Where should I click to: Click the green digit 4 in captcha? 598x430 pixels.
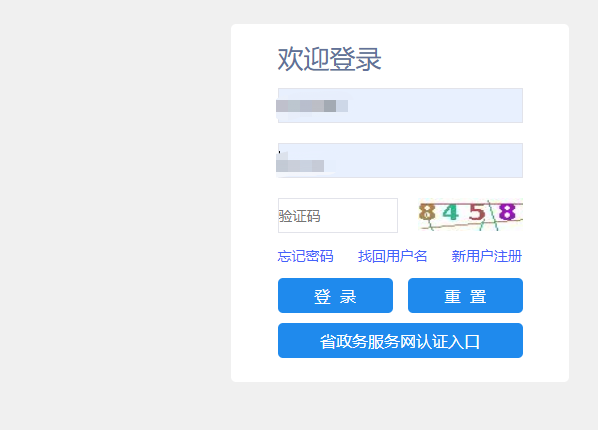point(450,212)
